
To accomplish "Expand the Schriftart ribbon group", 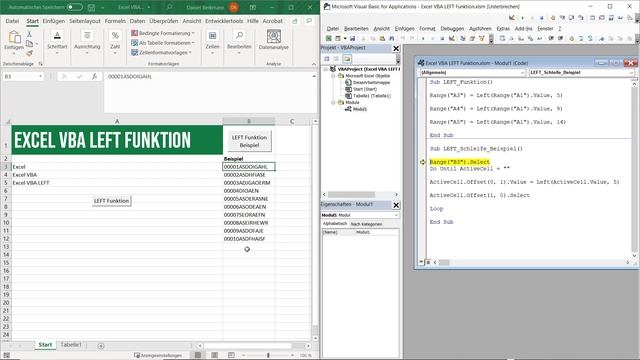I will point(57,42).
